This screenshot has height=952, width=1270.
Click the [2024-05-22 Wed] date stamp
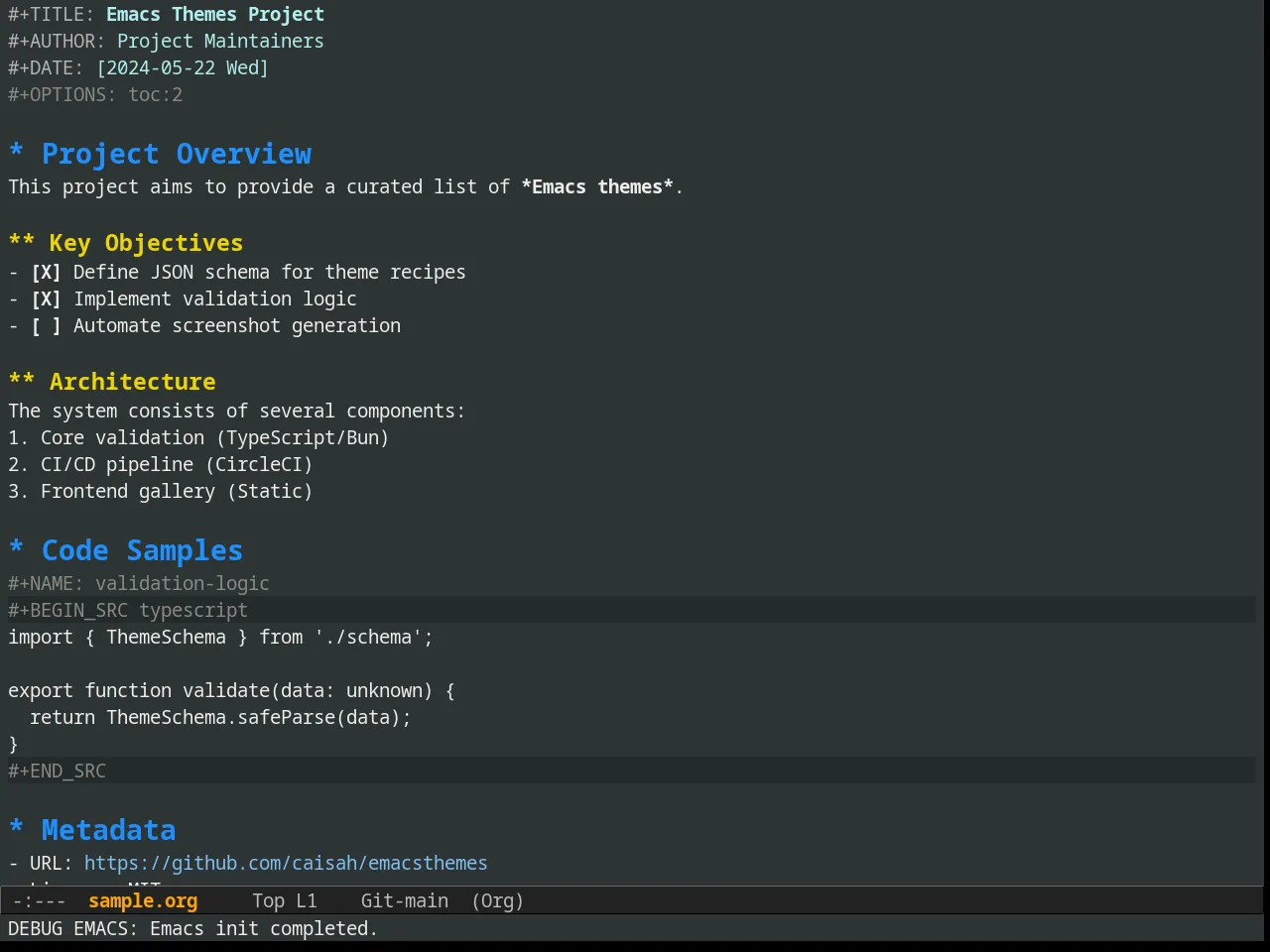(x=183, y=68)
